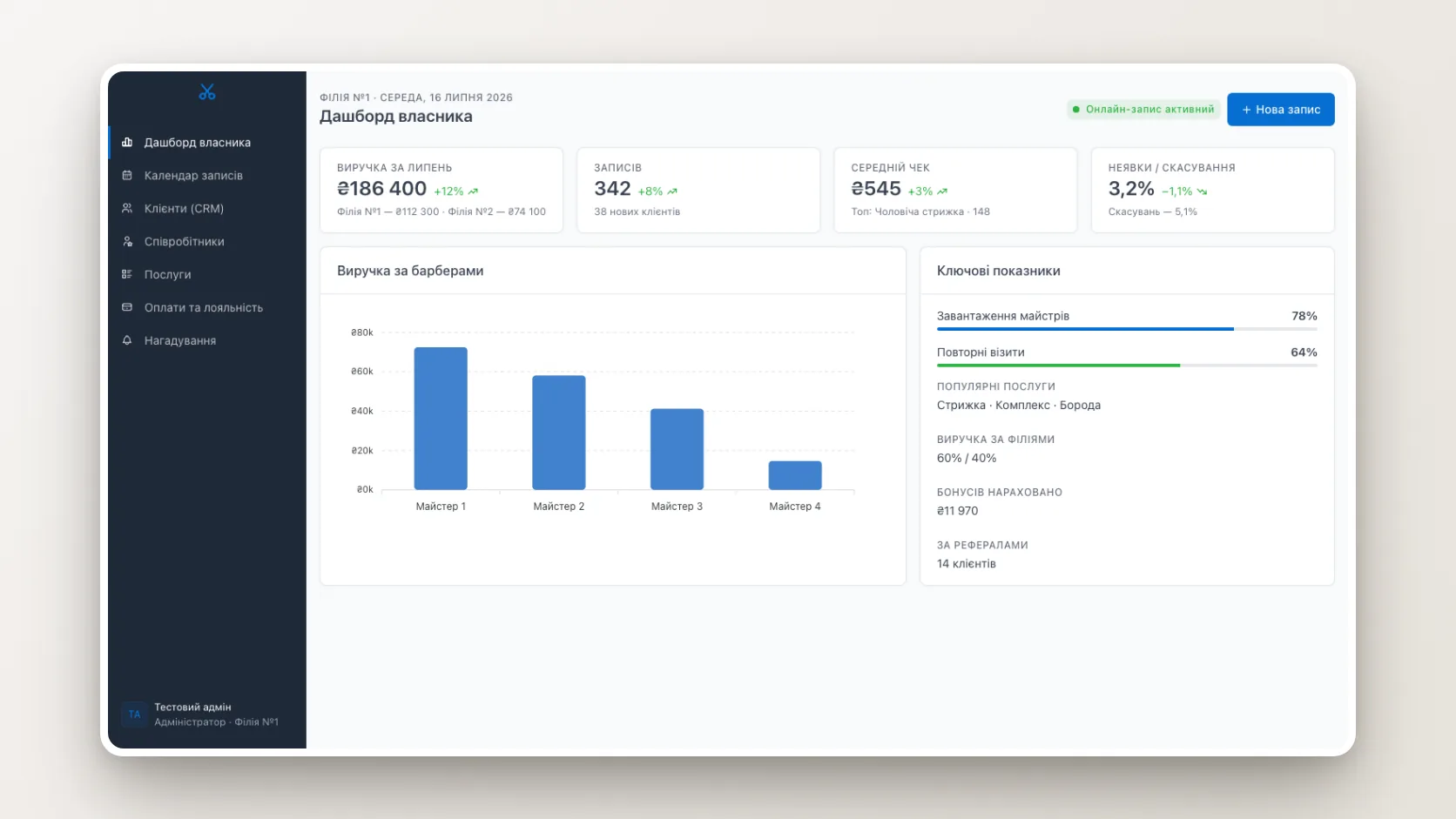Click the ₴40k axis label
The width and height of the screenshot is (1456, 819).
click(362, 411)
